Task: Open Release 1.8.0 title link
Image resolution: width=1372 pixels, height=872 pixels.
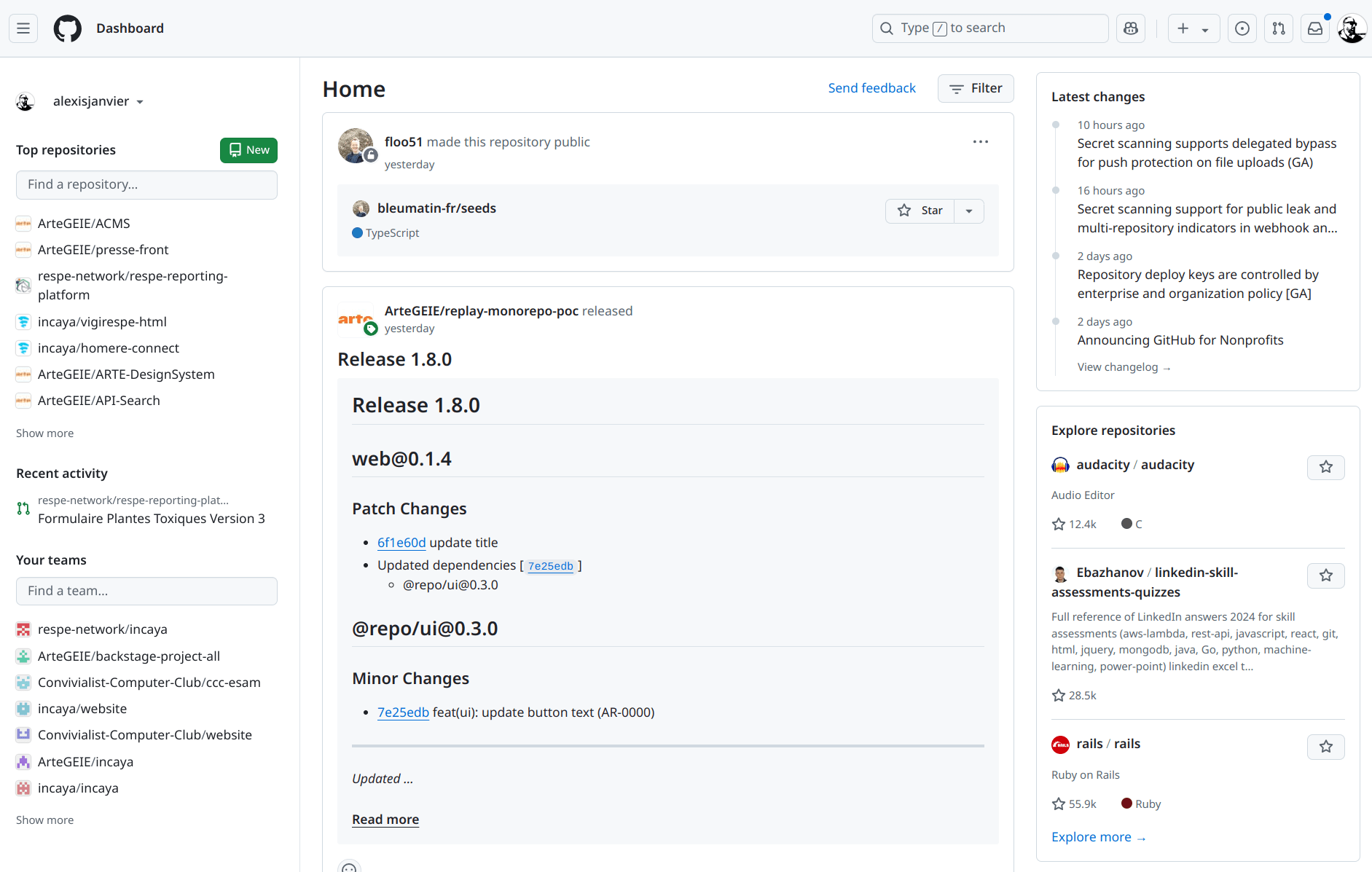Action: (x=395, y=359)
